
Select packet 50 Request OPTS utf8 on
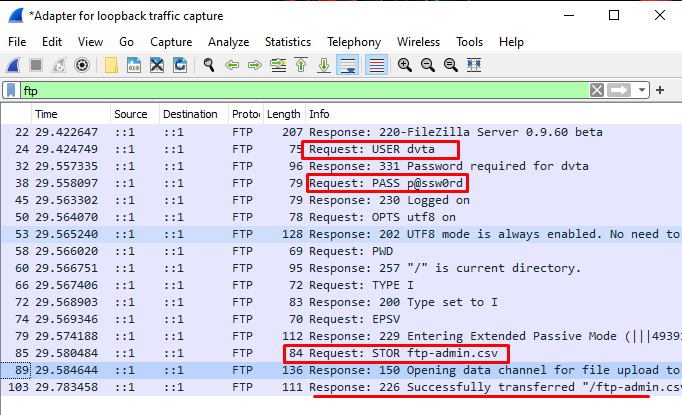click(x=341, y=217)
